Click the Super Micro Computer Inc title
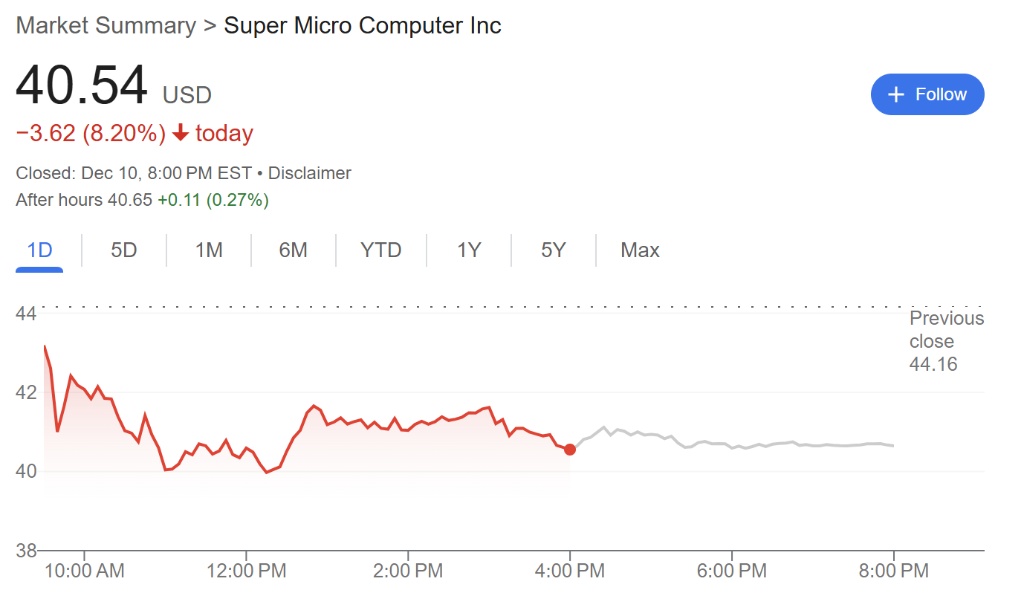This screenshot has height=598, width=1024. click(x=362, y=26)
